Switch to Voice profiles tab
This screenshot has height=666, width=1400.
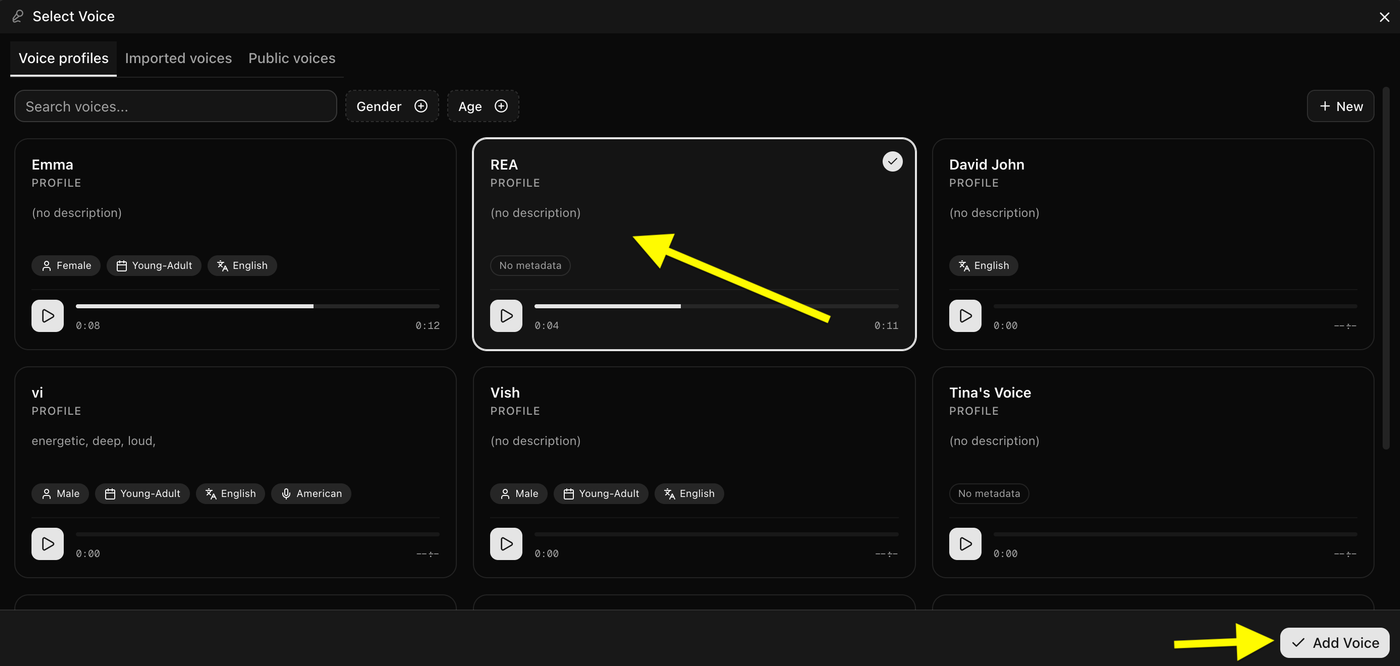(64, 58)
